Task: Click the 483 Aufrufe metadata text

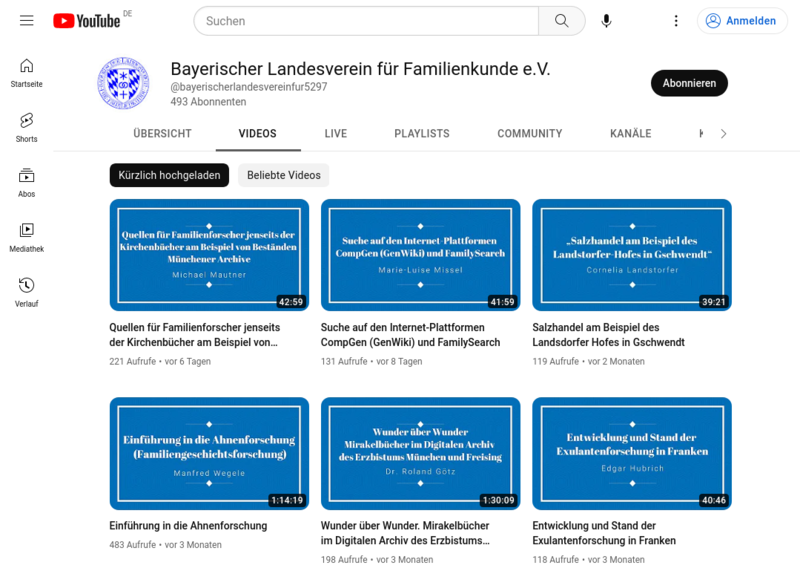Action: pyautogui.click(x=133, y=544)
